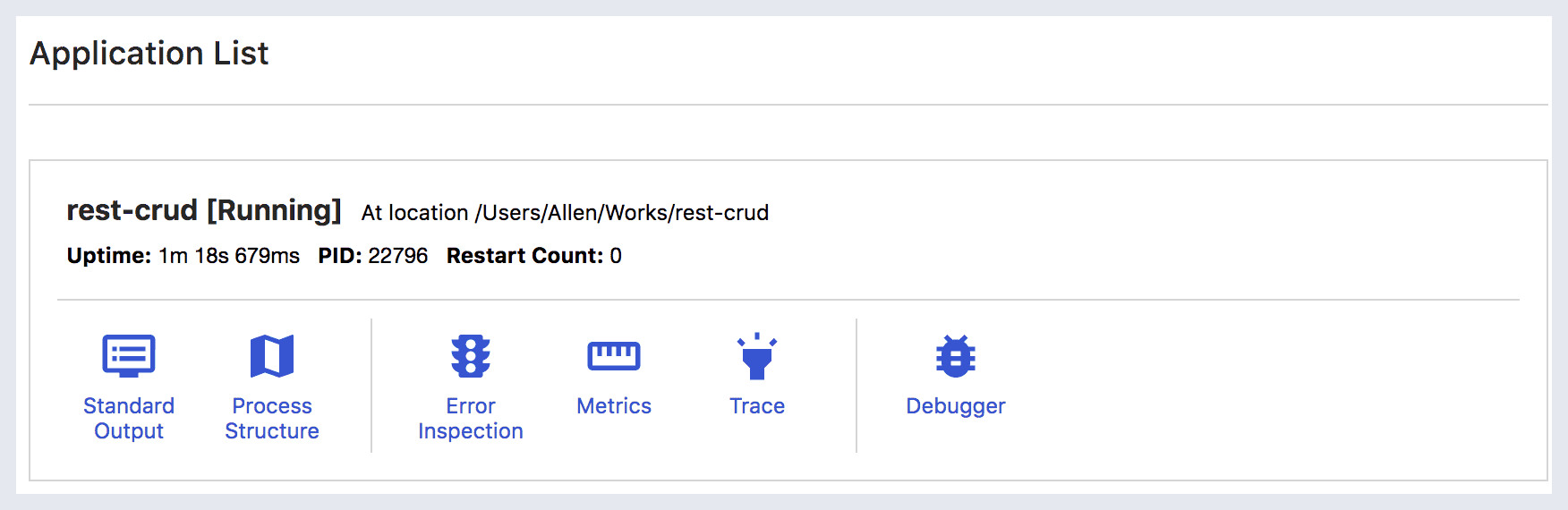
Task: Follow the Process Structure text link
Action: coord(272,418)
